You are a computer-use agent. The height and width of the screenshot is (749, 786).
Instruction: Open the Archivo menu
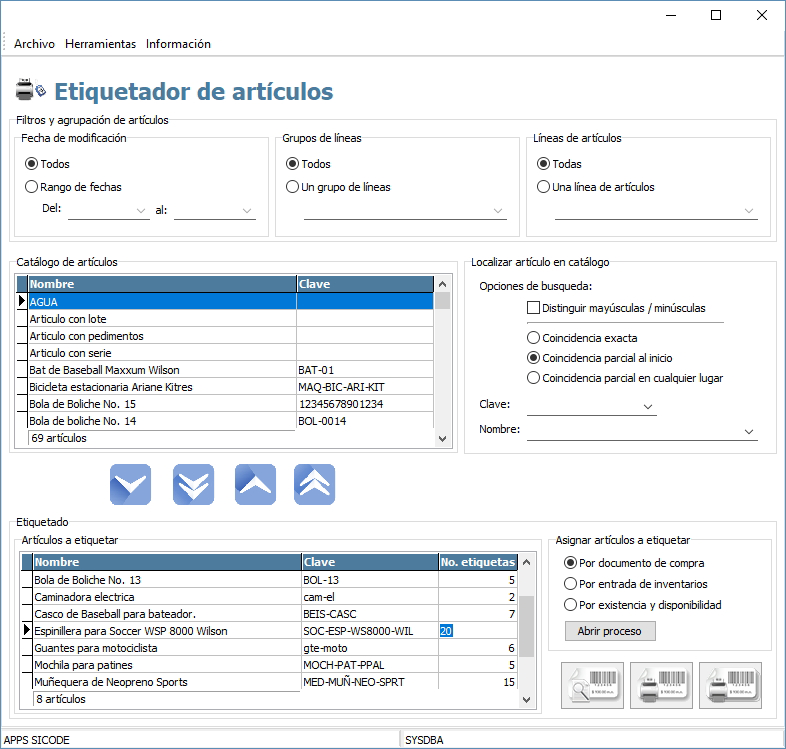[x=34, y=44]
